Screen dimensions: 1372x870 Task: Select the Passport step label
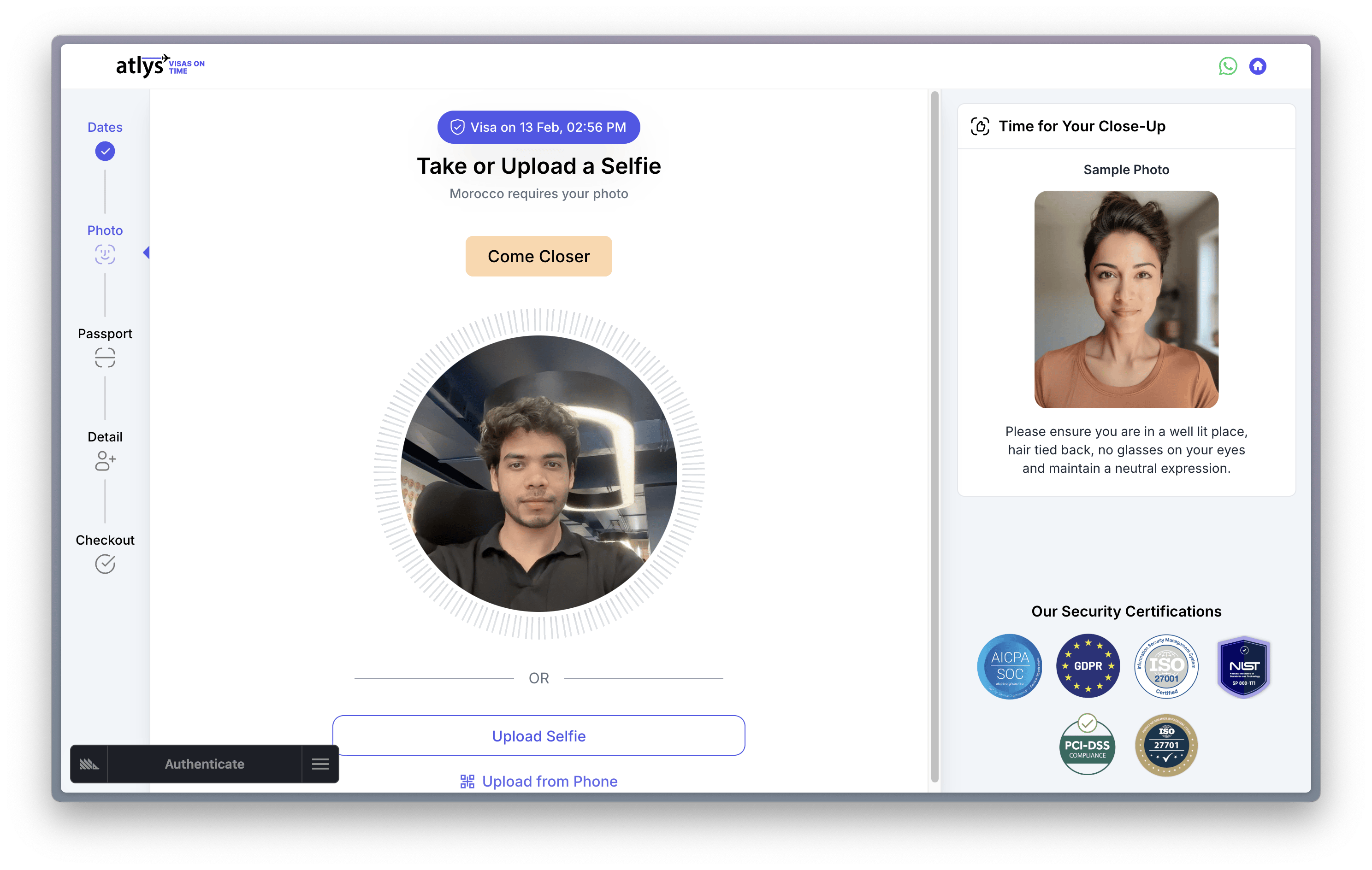coord(105,334)
